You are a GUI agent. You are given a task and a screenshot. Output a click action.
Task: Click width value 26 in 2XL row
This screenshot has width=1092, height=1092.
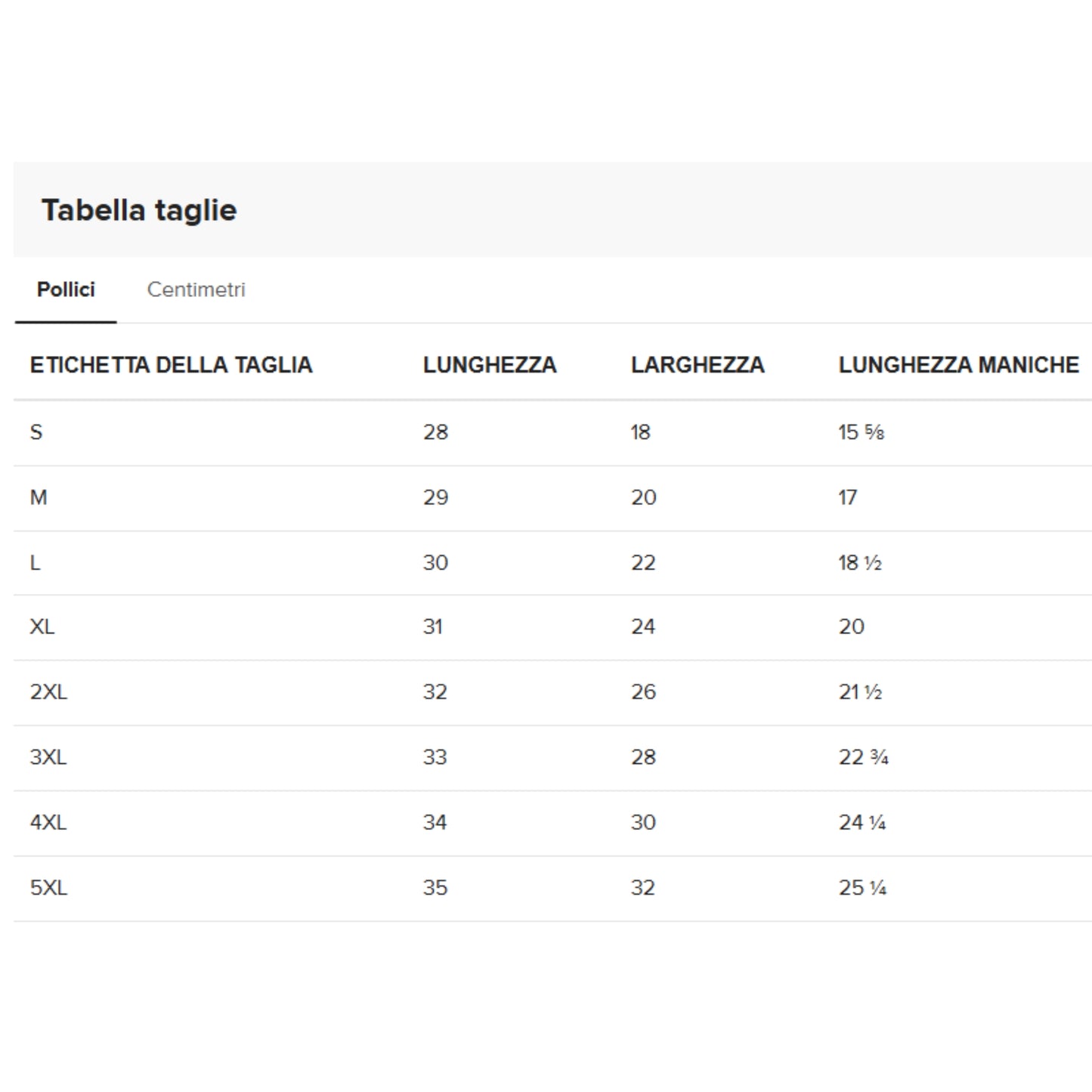click(x=643, y=692)
